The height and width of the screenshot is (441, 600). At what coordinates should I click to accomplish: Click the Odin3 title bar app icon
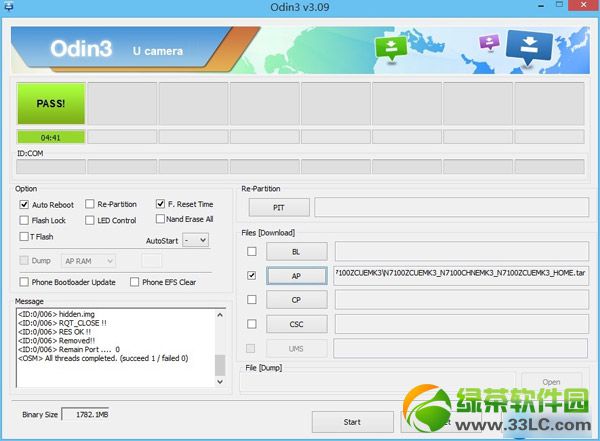click(x=8, y=7)
